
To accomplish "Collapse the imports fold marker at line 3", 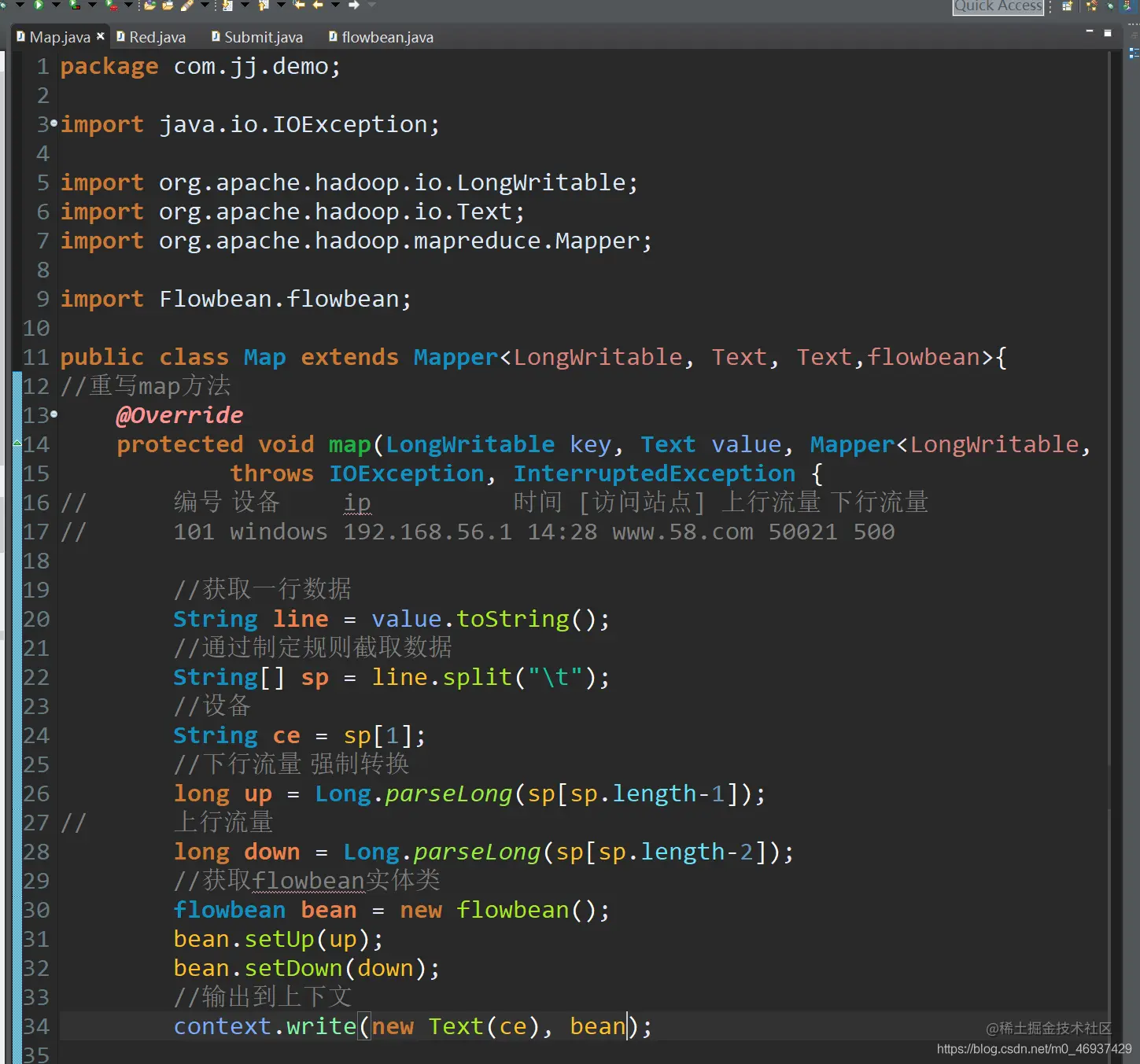I will tap(53, 123).
